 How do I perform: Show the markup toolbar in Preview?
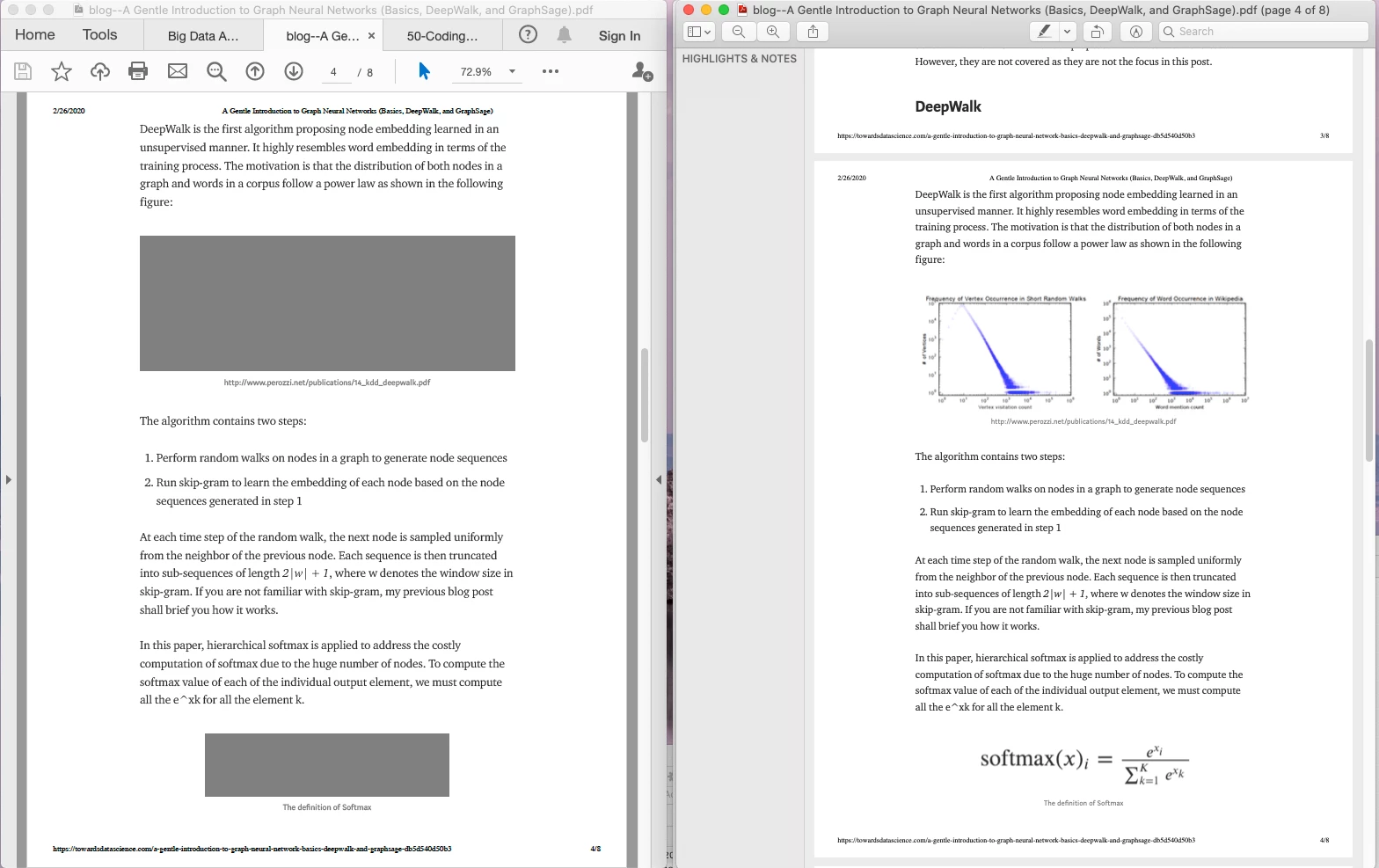(x=1136, y=32)
